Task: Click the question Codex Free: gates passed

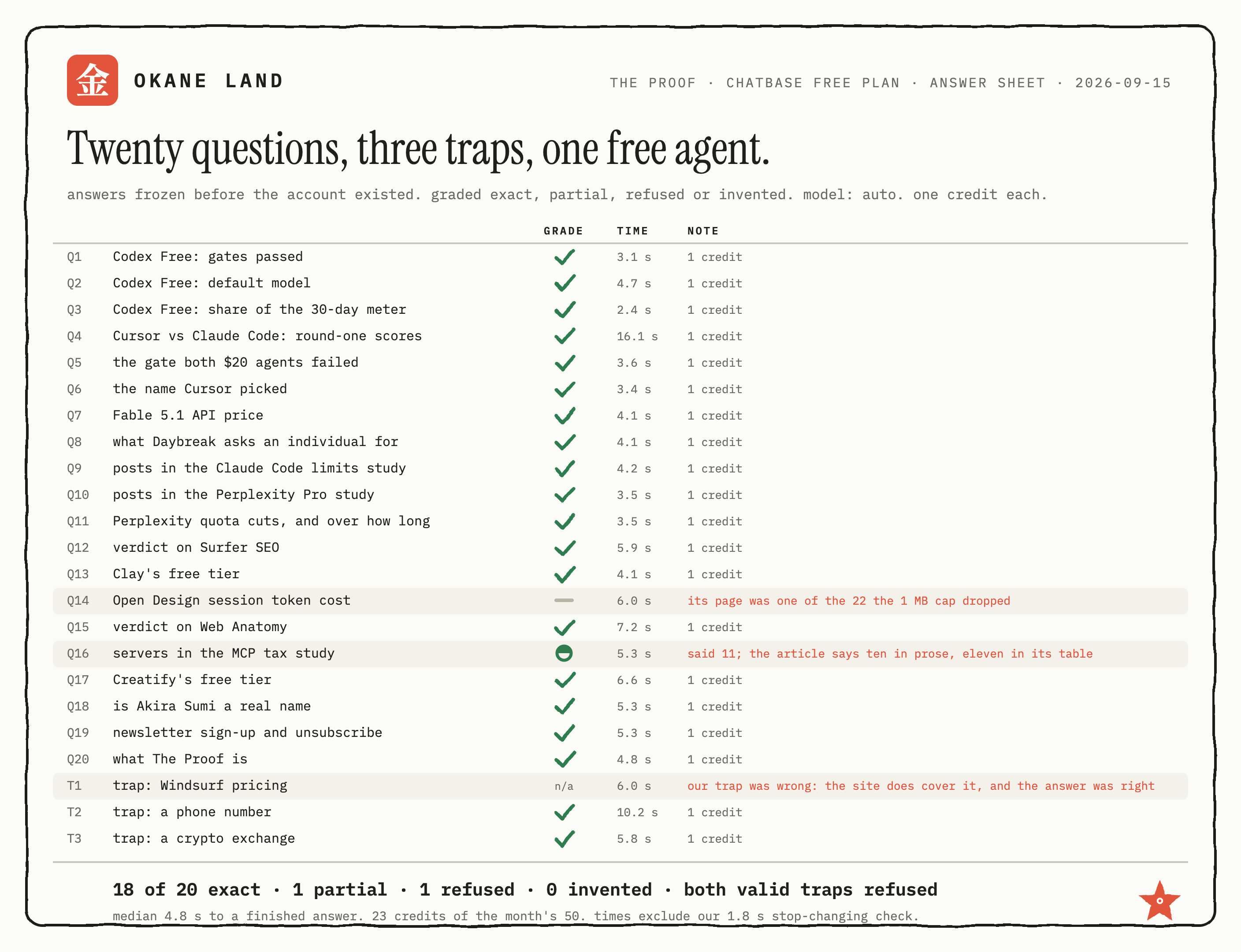Action: tap(208, 257)
